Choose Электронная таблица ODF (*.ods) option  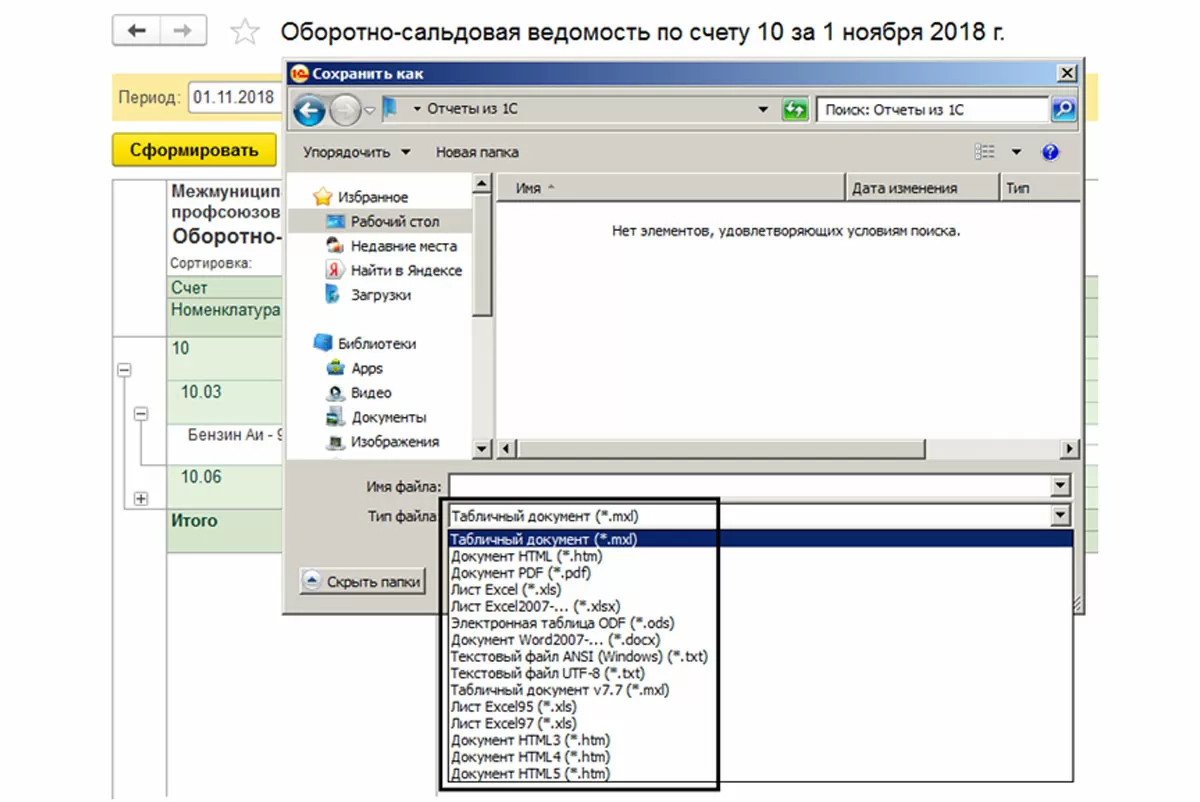click(x=760, y=623)
